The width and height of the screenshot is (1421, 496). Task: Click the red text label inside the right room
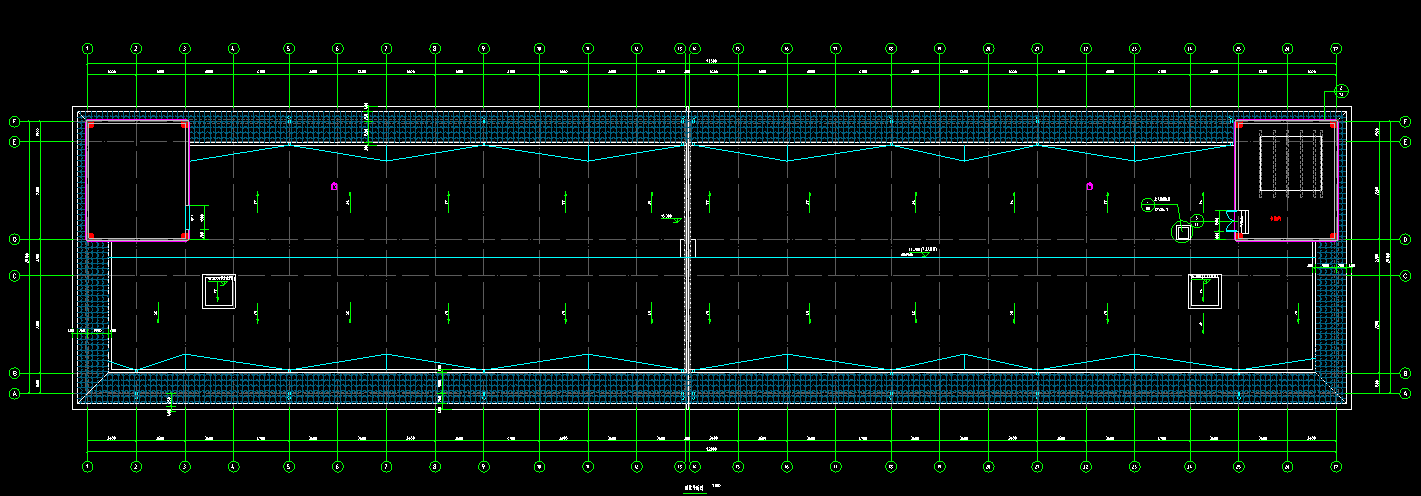click(x=1276, y=217)
